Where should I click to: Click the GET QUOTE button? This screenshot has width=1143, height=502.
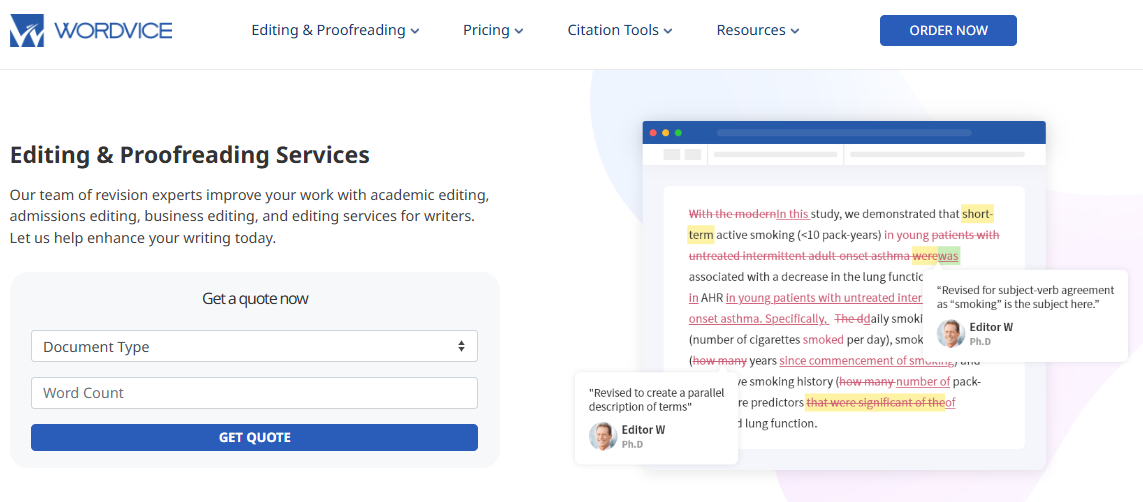(254, 437)
